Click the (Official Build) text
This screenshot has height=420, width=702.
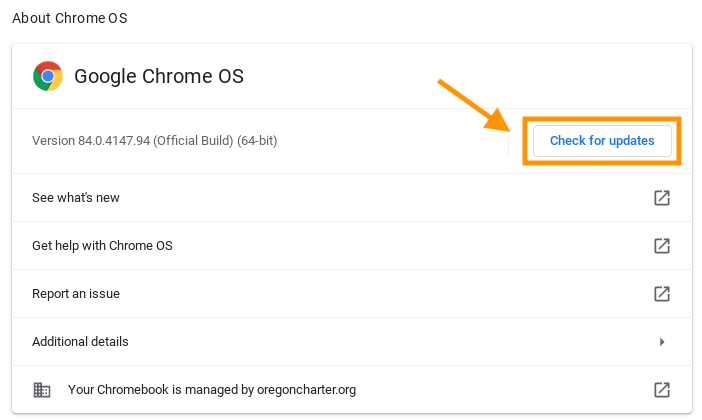(193, 141)
